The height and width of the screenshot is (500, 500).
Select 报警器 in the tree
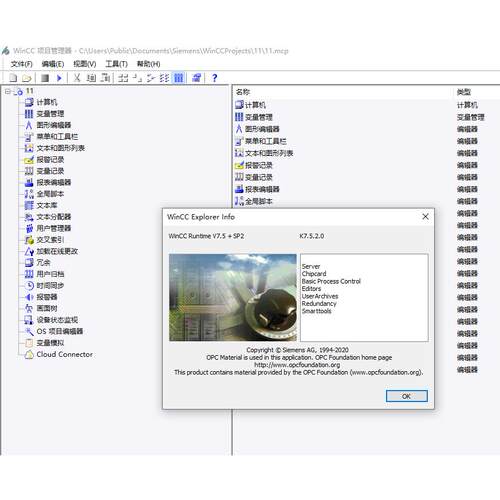[47, 297]
